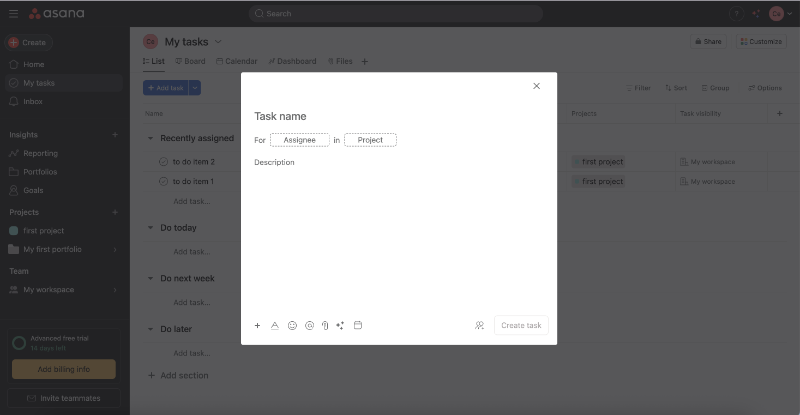Screen dimensions: 800x415
Task: Switch to the List tab
Action: tap(154, 61)
